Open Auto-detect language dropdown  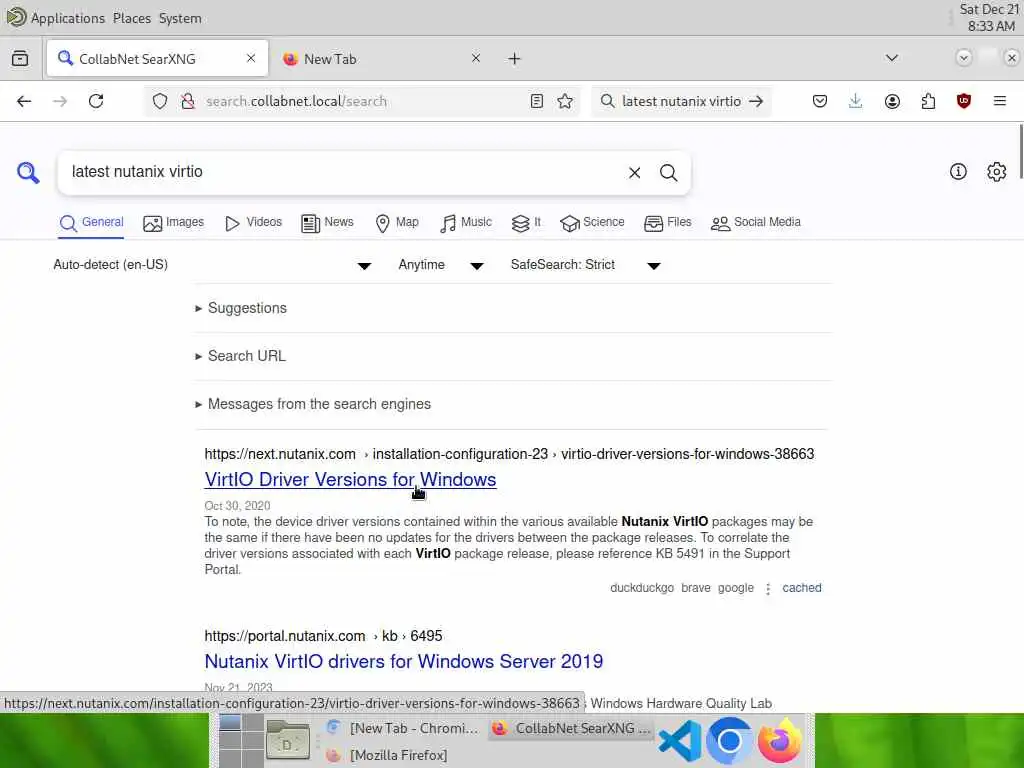(212, 265)
